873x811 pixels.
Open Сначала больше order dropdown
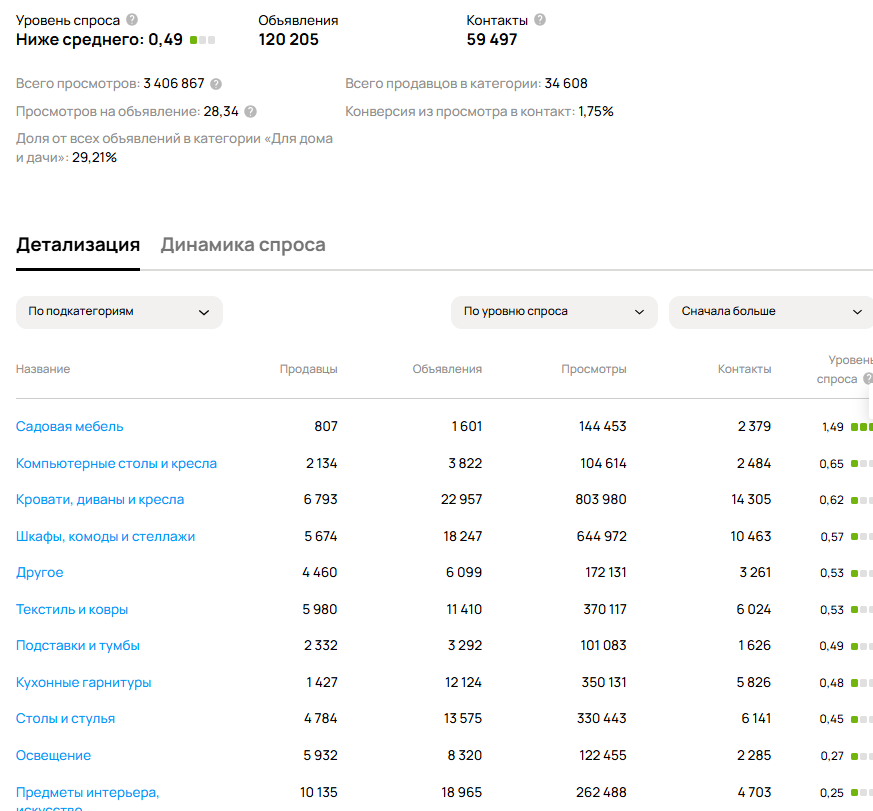(771, 312)
